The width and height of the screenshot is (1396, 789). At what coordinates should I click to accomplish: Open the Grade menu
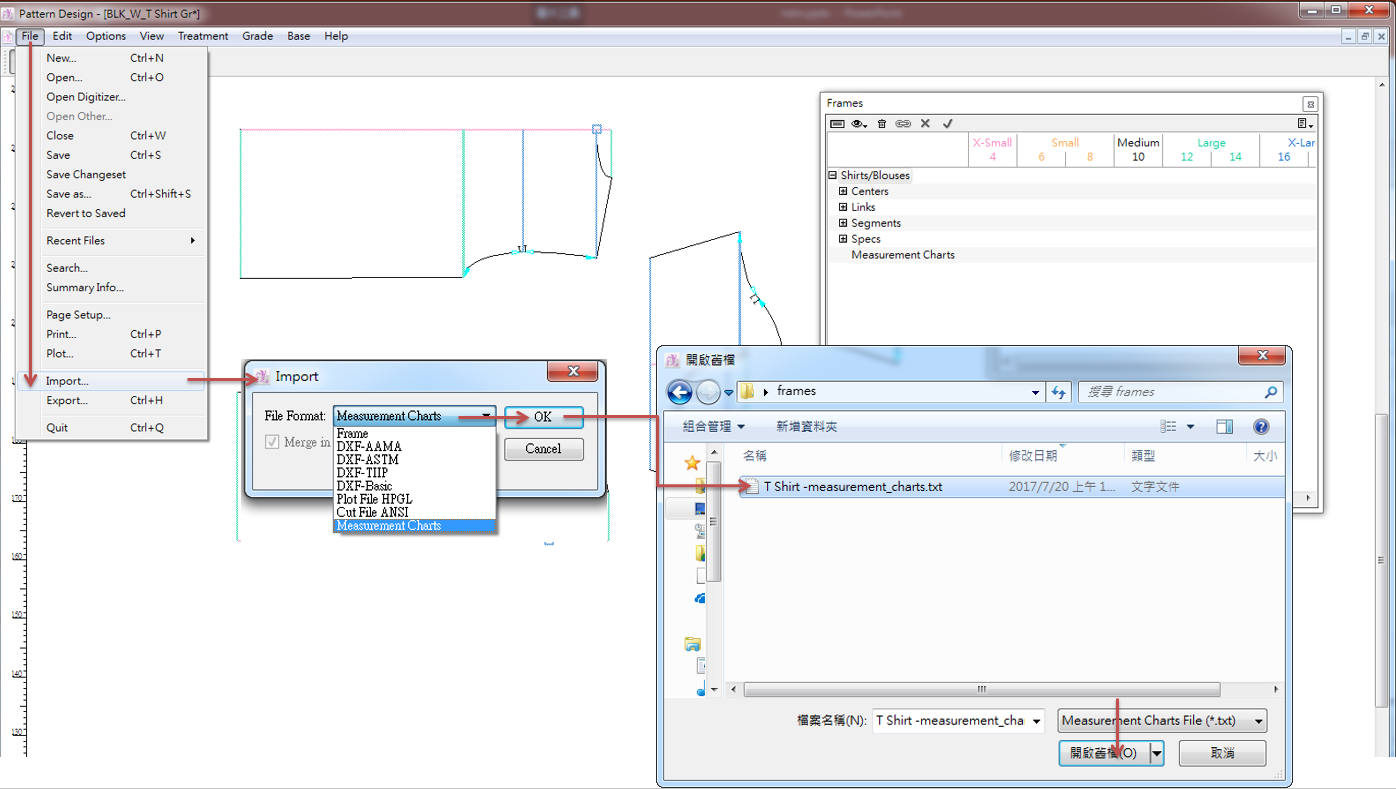pos(257,36)
